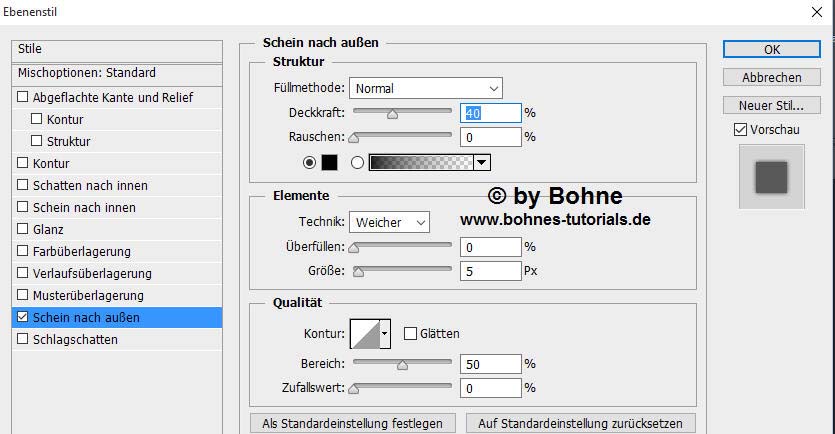This screenshot has width=835, height=434.
Task: Click the black glow color swatch
Action: pyautogui.click(x=329, y=162)
